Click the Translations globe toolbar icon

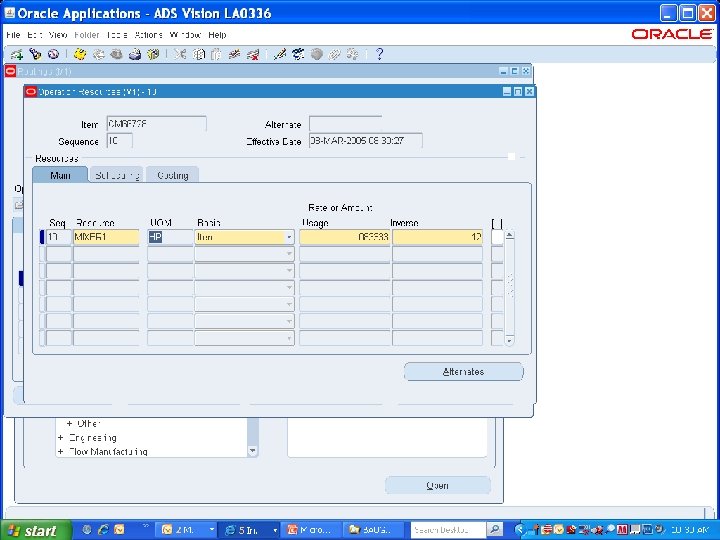[x=316, y=55]
